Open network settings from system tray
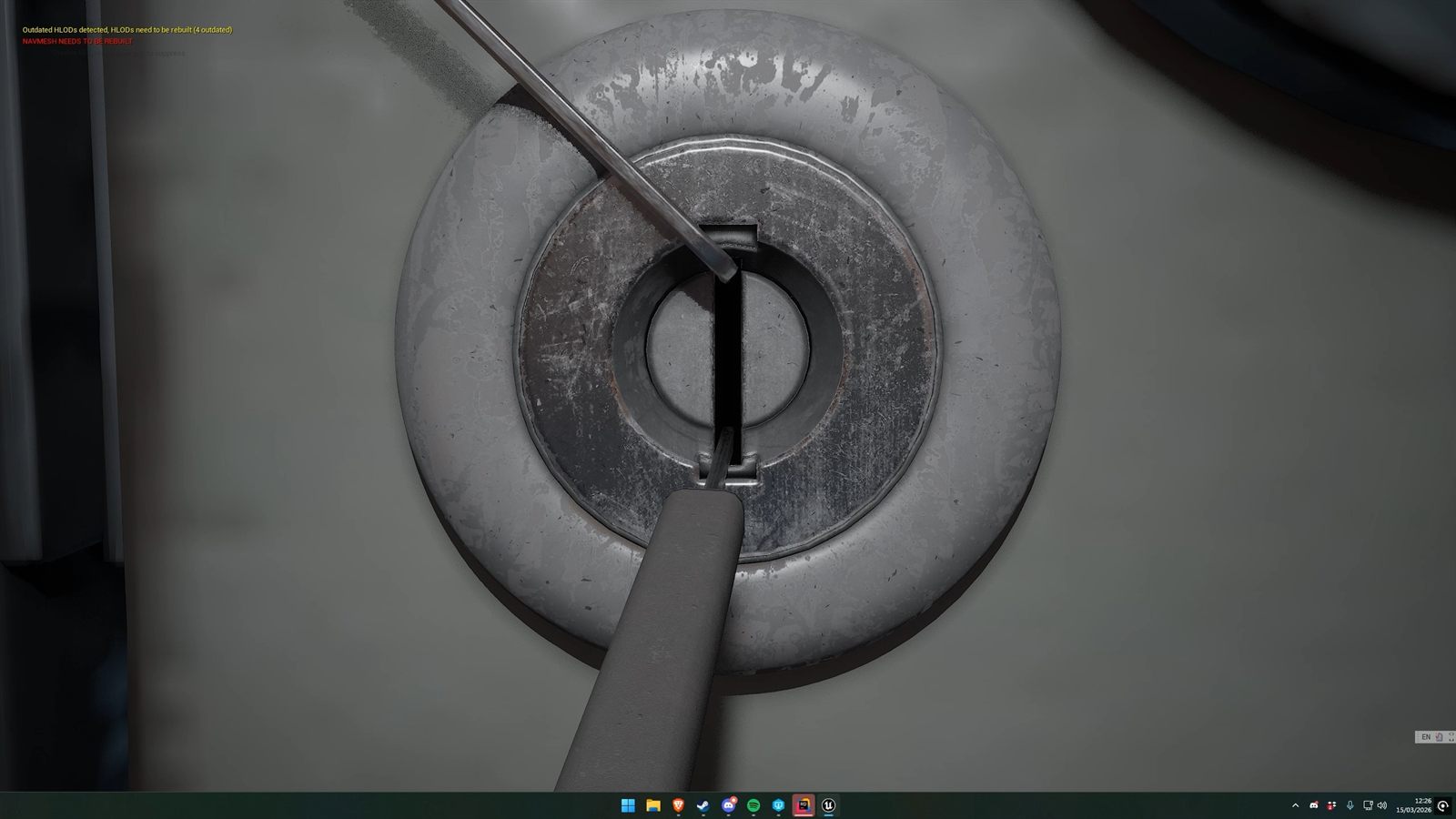The image size is (1456, 819). (x=1367, y=805)
